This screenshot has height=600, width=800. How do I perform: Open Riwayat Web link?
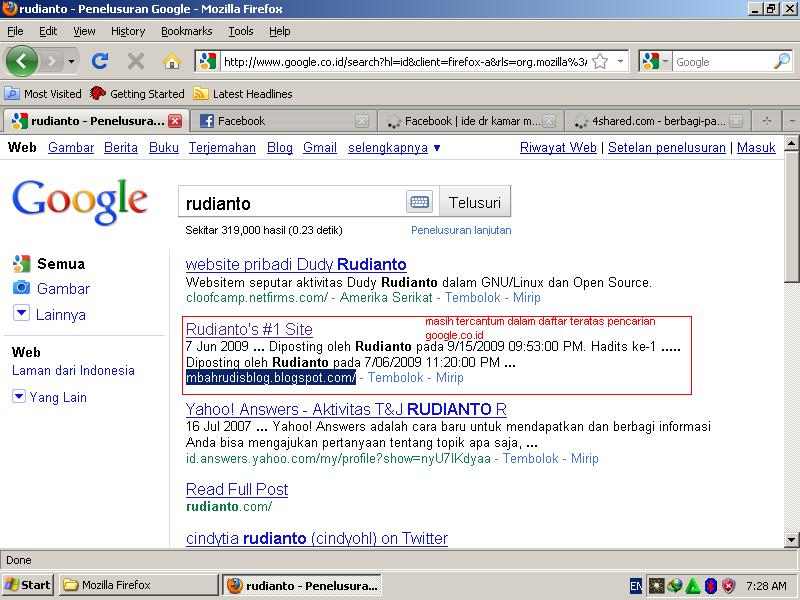(558, 147)
